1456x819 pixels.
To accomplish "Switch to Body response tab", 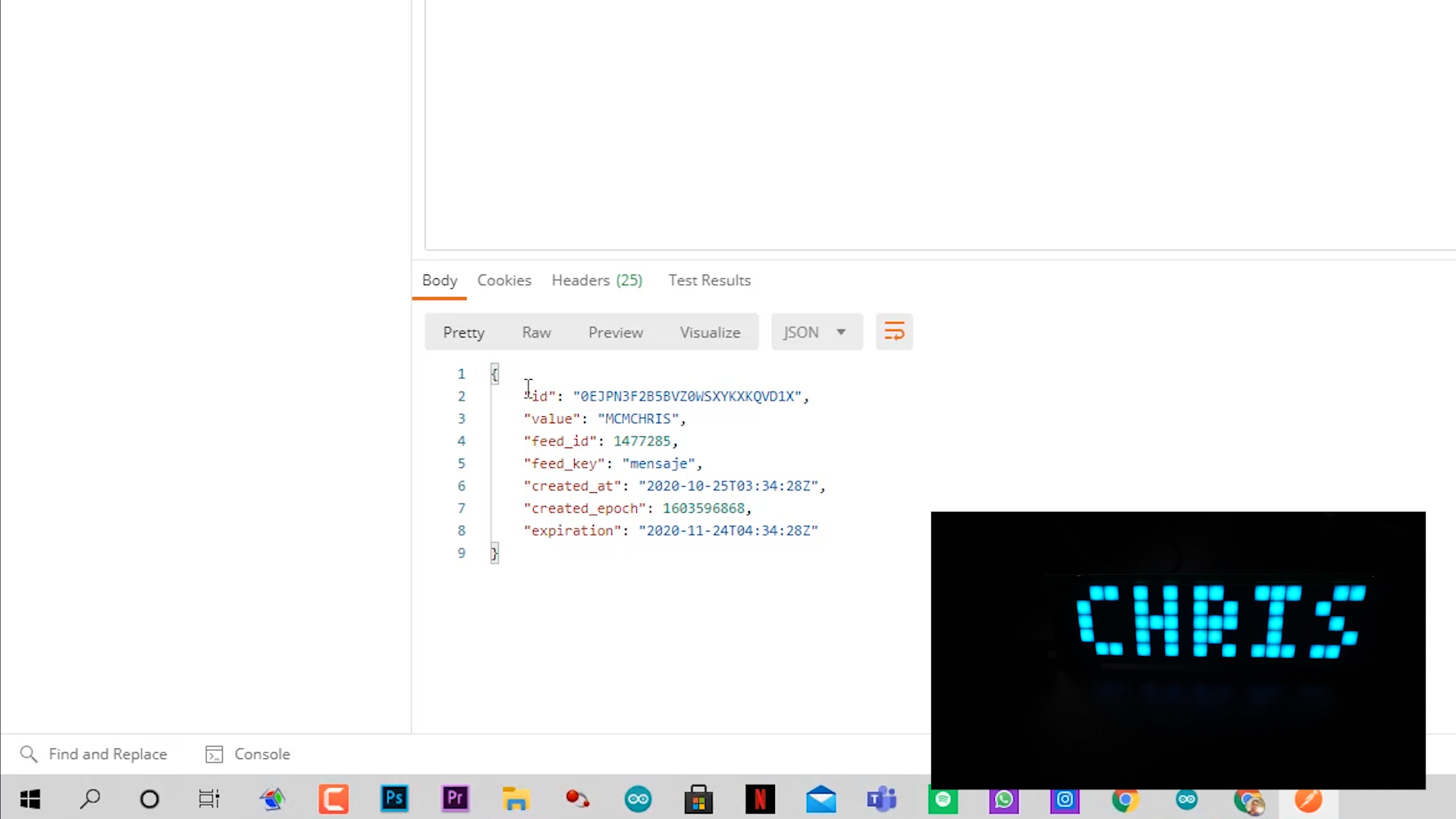I will (x=440, y=280).
